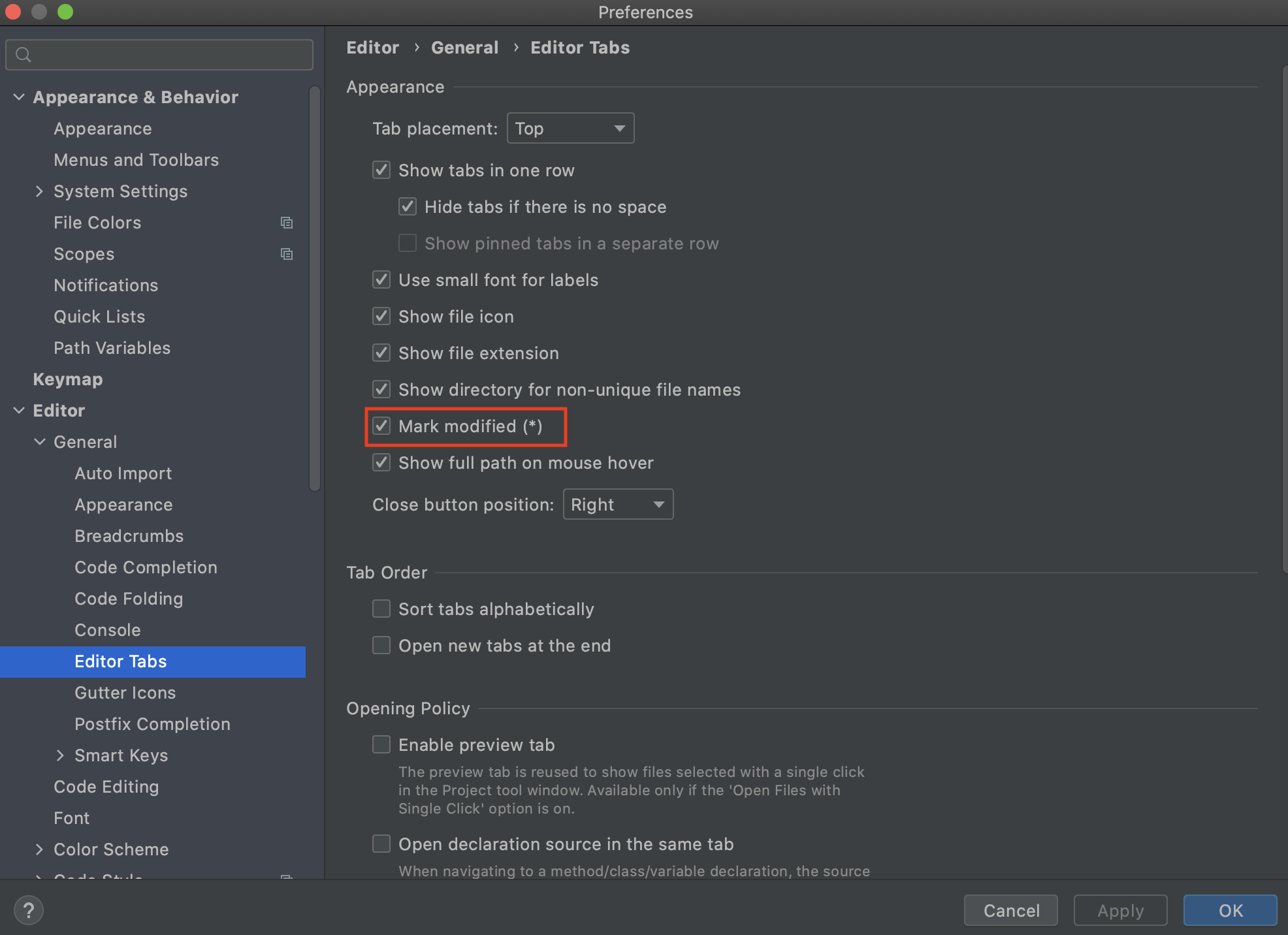Expand the Color Scheme node
Image resolution: width=1288 pixels, height=935 pixels.
tap(39, 849)
